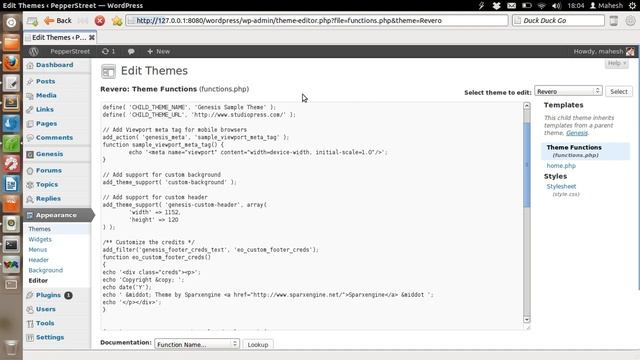The width and height of the screenshot is (640, 360).
Task: Stop page loading with red X icon
Action: click(x=100, y=21)
